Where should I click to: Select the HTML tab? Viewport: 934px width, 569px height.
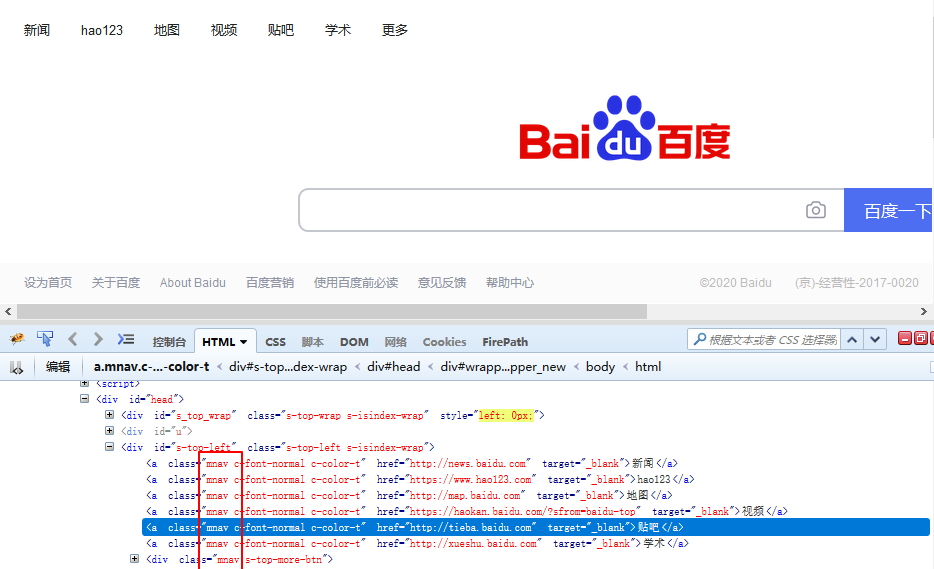pyautogui.click(x=218, y=342)
